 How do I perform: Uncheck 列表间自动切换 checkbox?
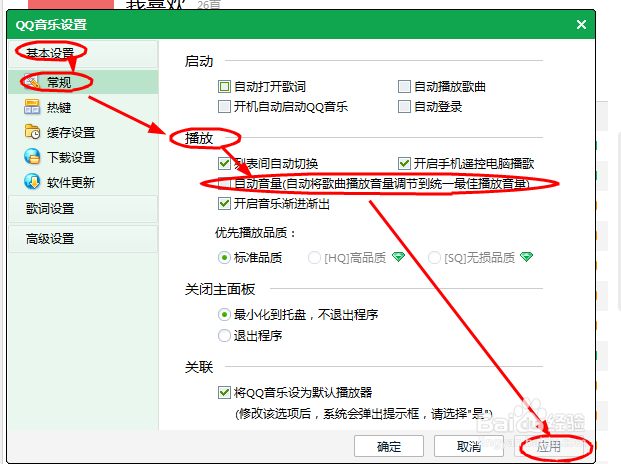click(224, 163)
